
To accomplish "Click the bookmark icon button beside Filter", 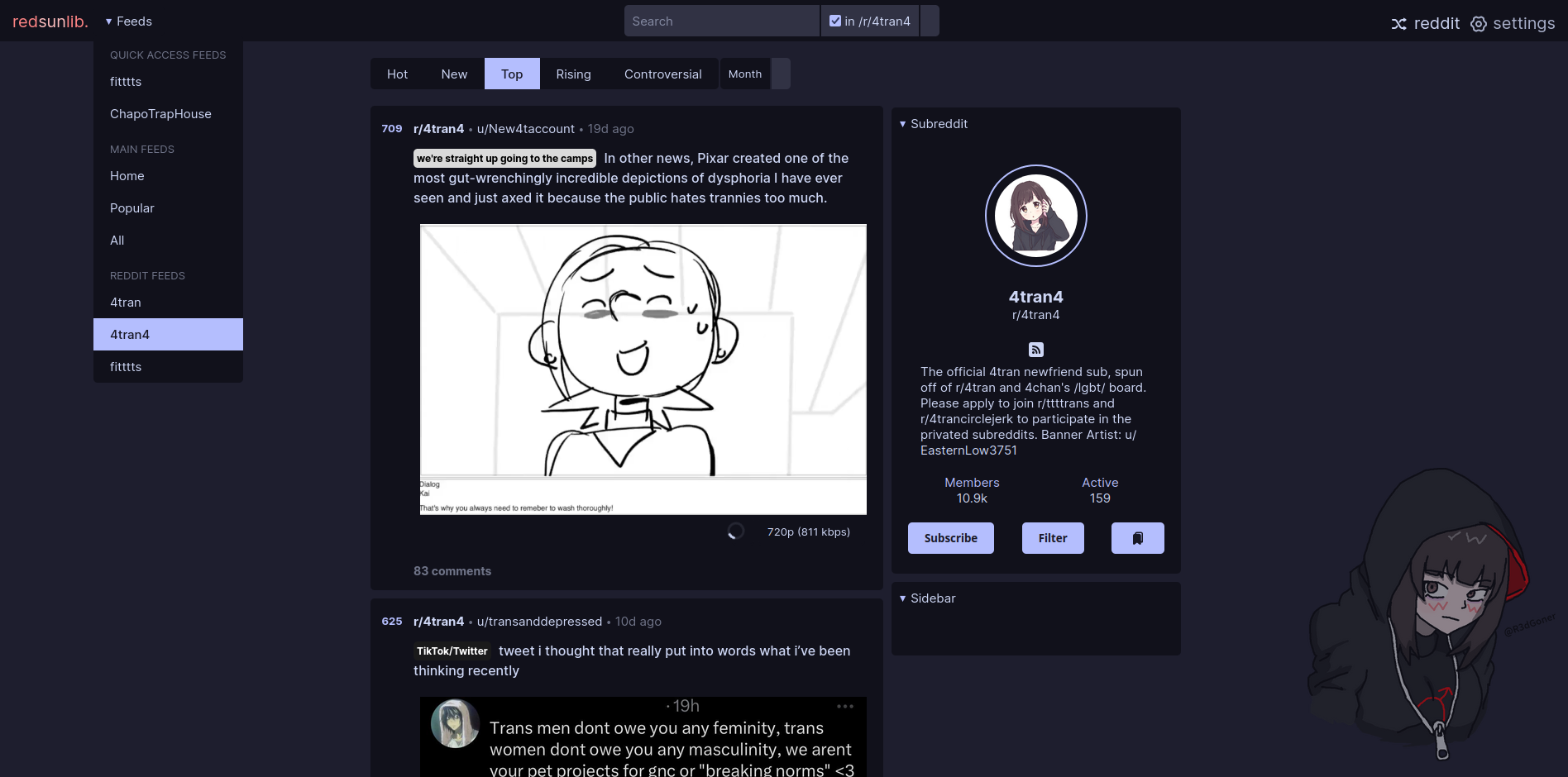I will [1137, 538].
